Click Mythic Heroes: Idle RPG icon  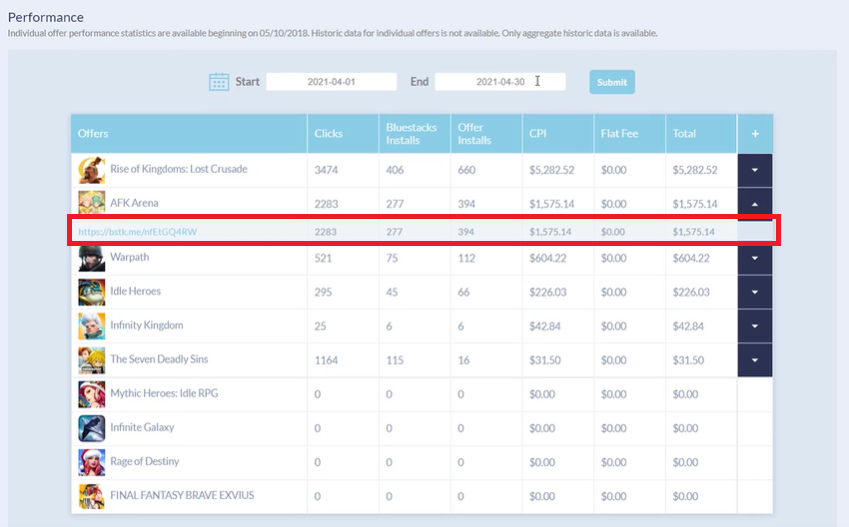(92, 394)
